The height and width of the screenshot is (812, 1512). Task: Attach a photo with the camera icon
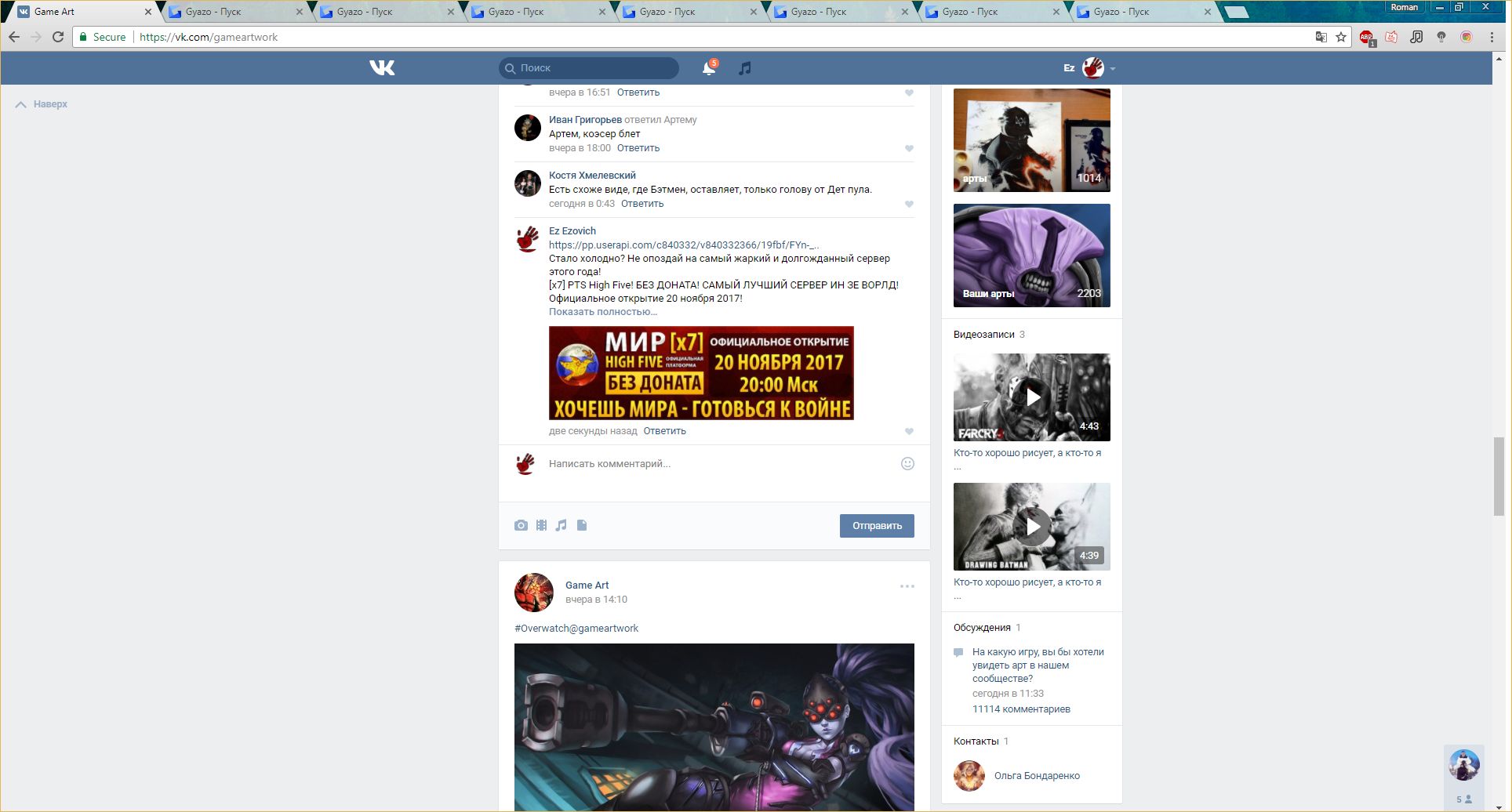[x=521, y=525]
